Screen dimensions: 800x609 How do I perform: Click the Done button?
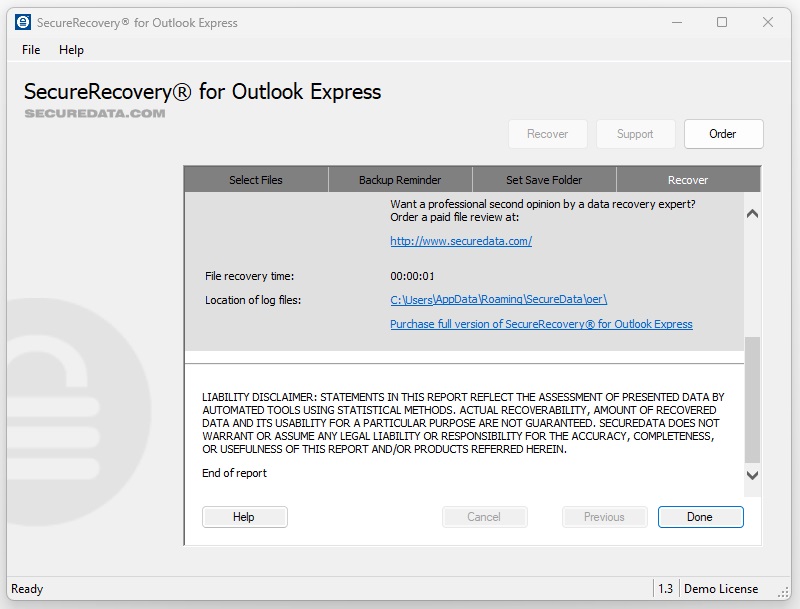700,517
